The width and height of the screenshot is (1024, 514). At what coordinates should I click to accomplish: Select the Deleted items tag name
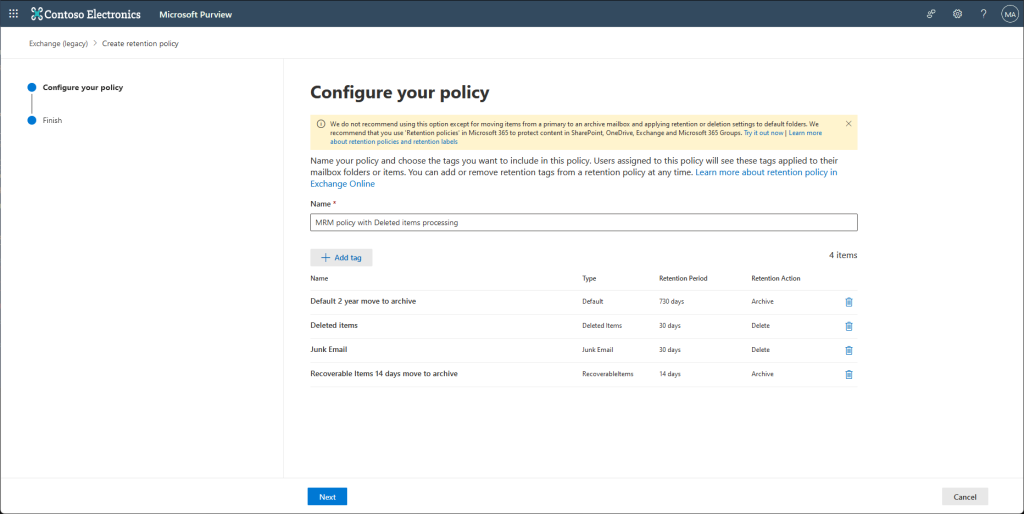coord(334,325)
